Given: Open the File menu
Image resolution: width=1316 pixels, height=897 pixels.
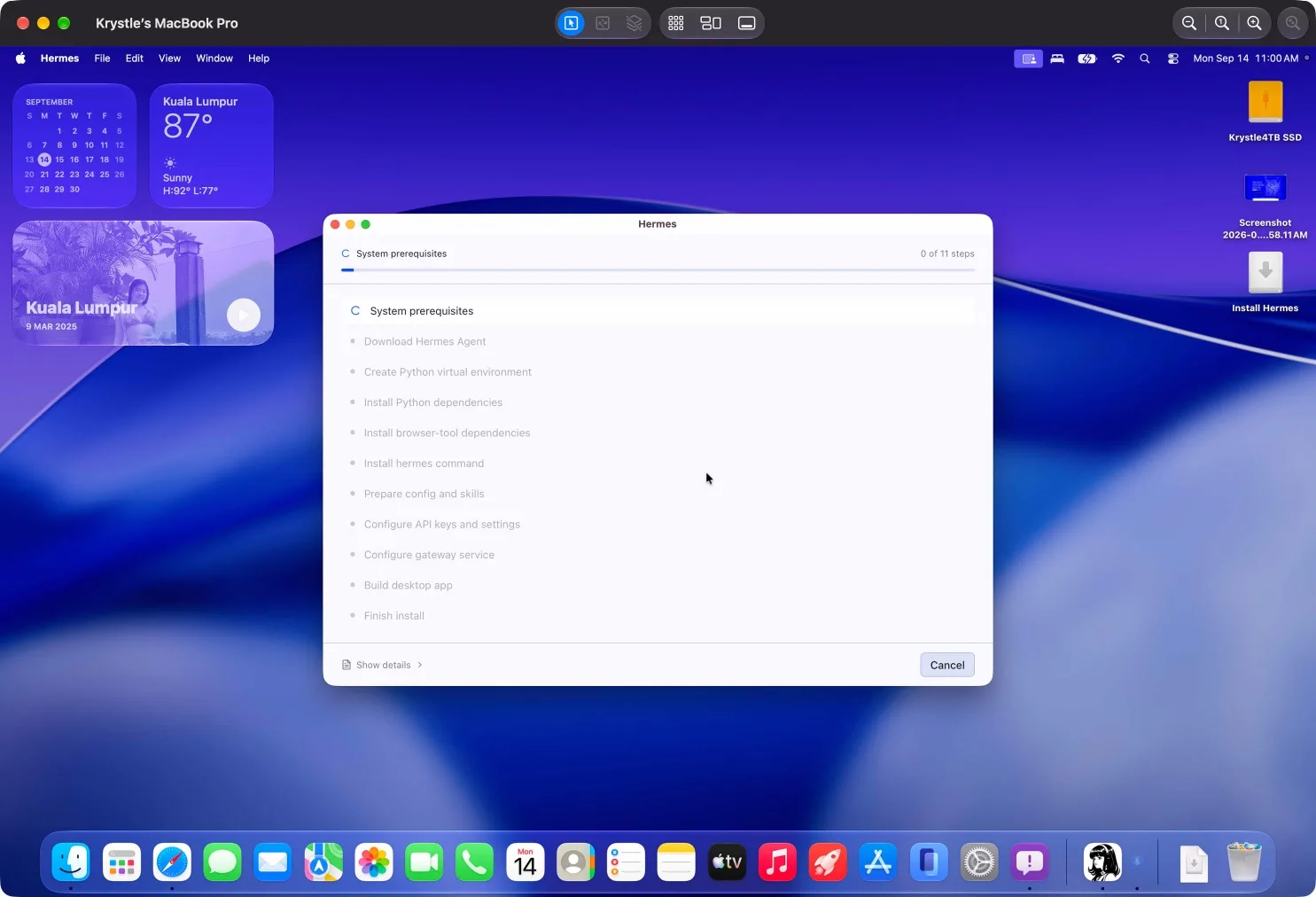Looking at the screenshot, I should click(x=103, y=58).
